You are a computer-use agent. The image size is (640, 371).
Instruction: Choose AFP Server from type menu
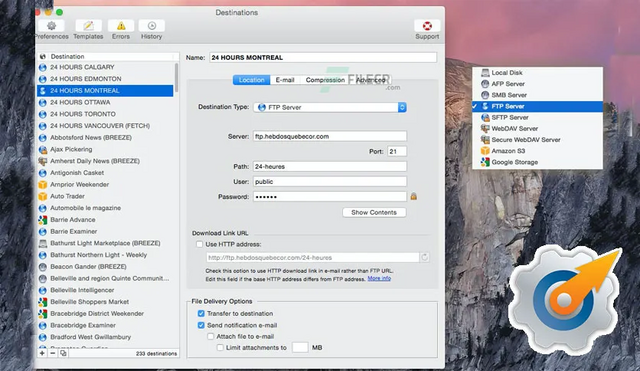click(x=537, y=84)
